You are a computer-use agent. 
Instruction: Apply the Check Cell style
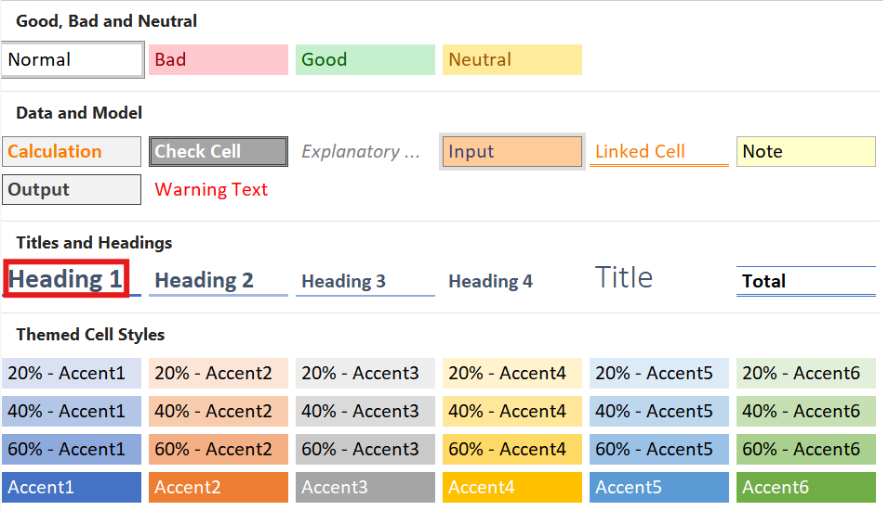coord(218,152)
